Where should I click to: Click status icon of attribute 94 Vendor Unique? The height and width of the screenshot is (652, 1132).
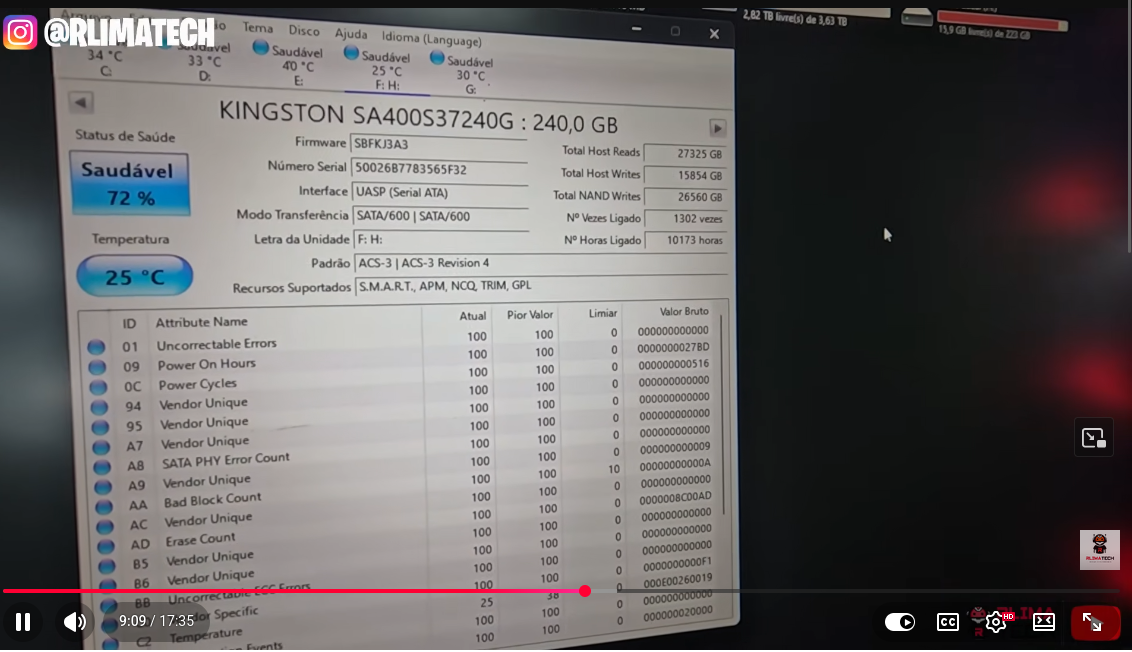[x=99, y=407]
